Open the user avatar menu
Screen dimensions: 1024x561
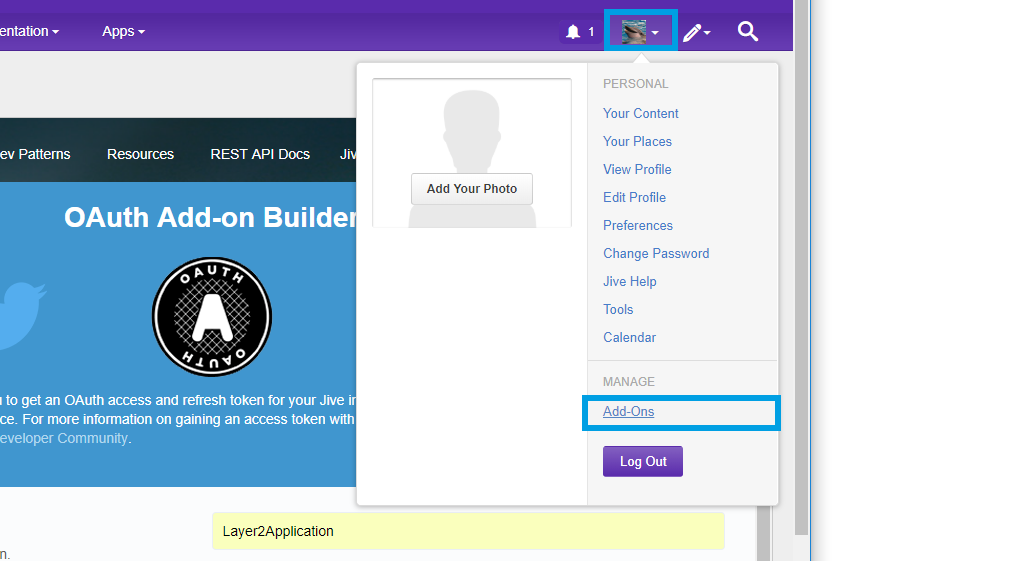(640, 32)
